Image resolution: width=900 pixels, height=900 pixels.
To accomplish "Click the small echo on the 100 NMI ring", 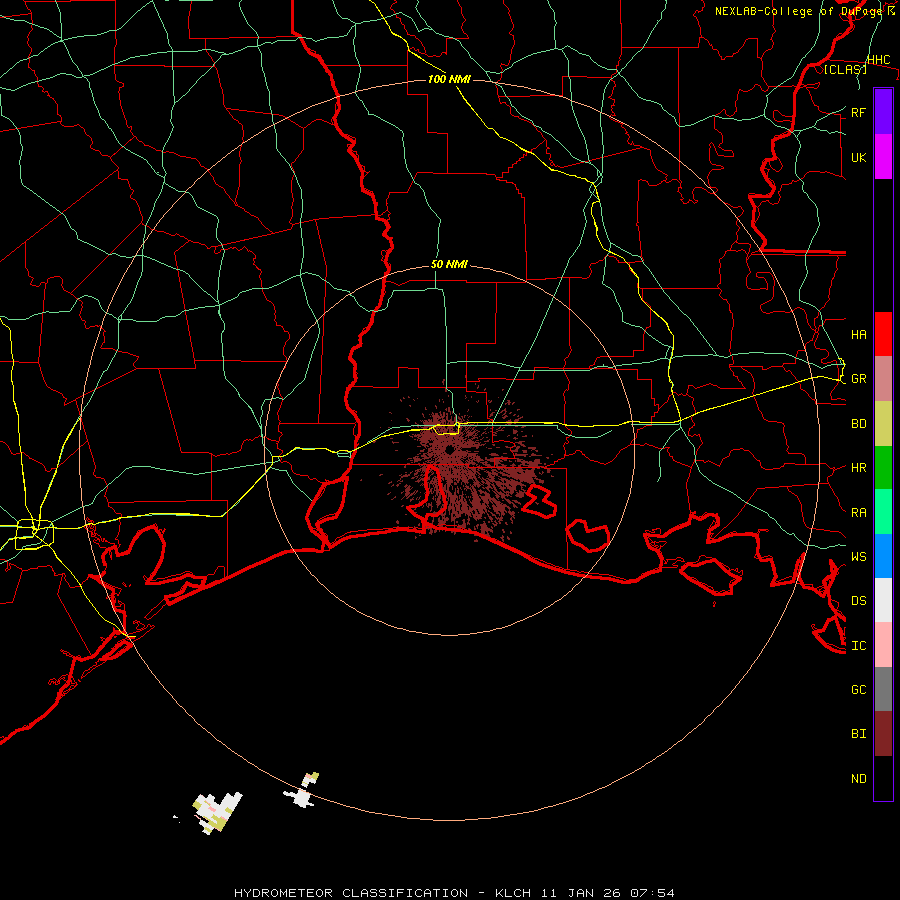I will click(302, 792).
